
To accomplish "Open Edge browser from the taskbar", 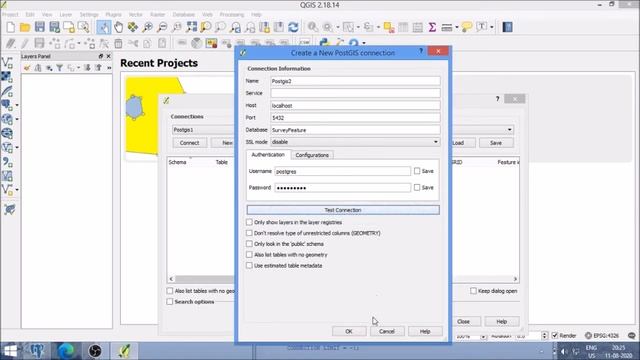I will click(66, 351).
